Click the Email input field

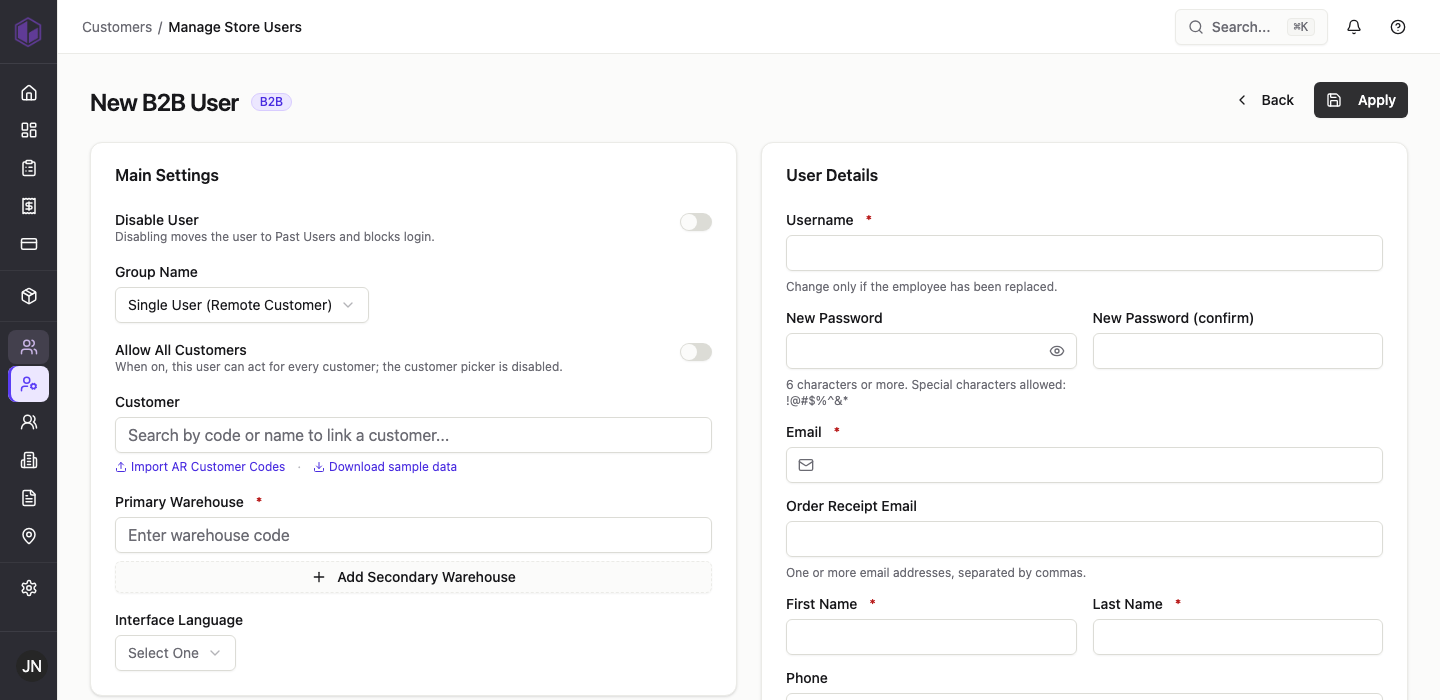click(x=1084, y=465)
